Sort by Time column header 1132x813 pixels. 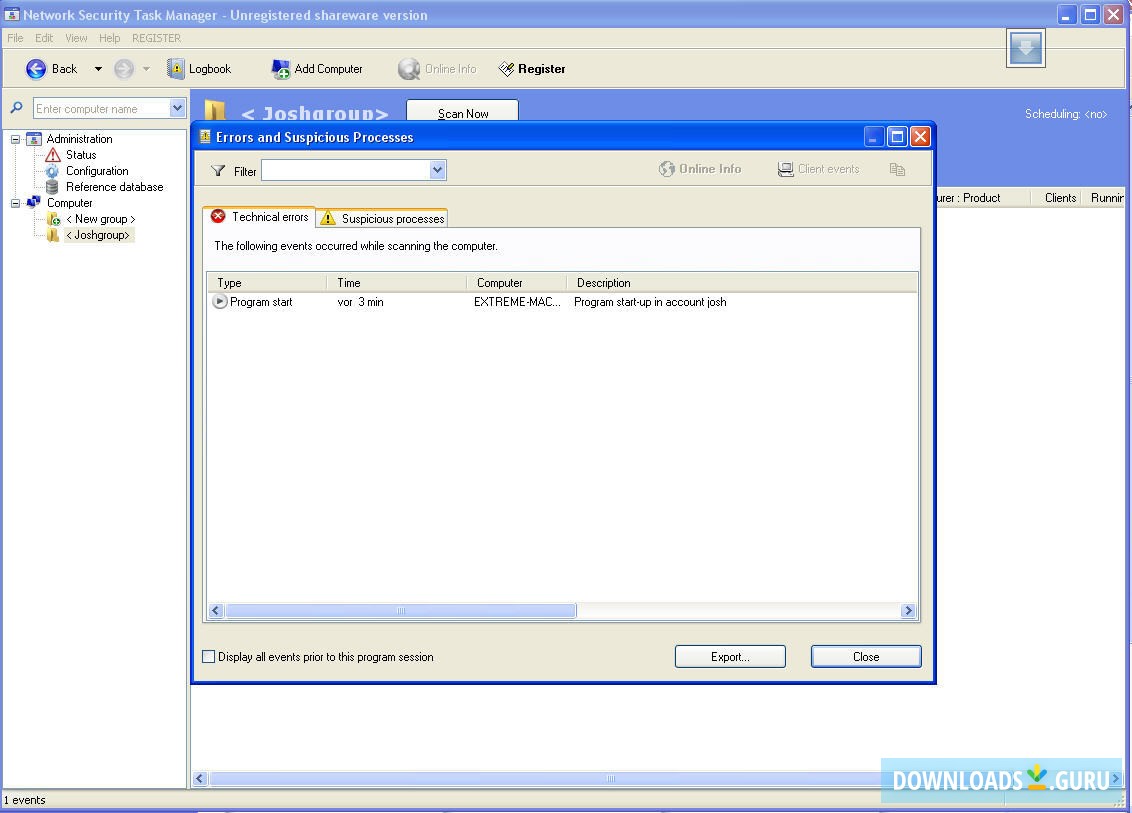tap(396, 283)
